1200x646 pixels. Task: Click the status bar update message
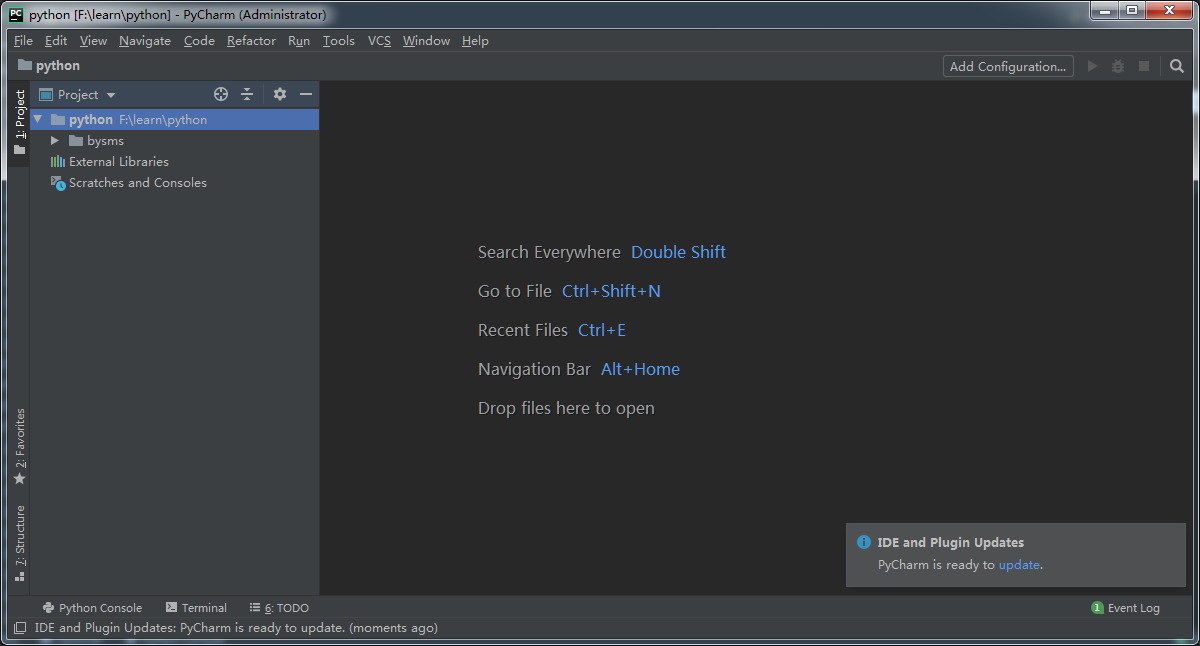(236, 628)
